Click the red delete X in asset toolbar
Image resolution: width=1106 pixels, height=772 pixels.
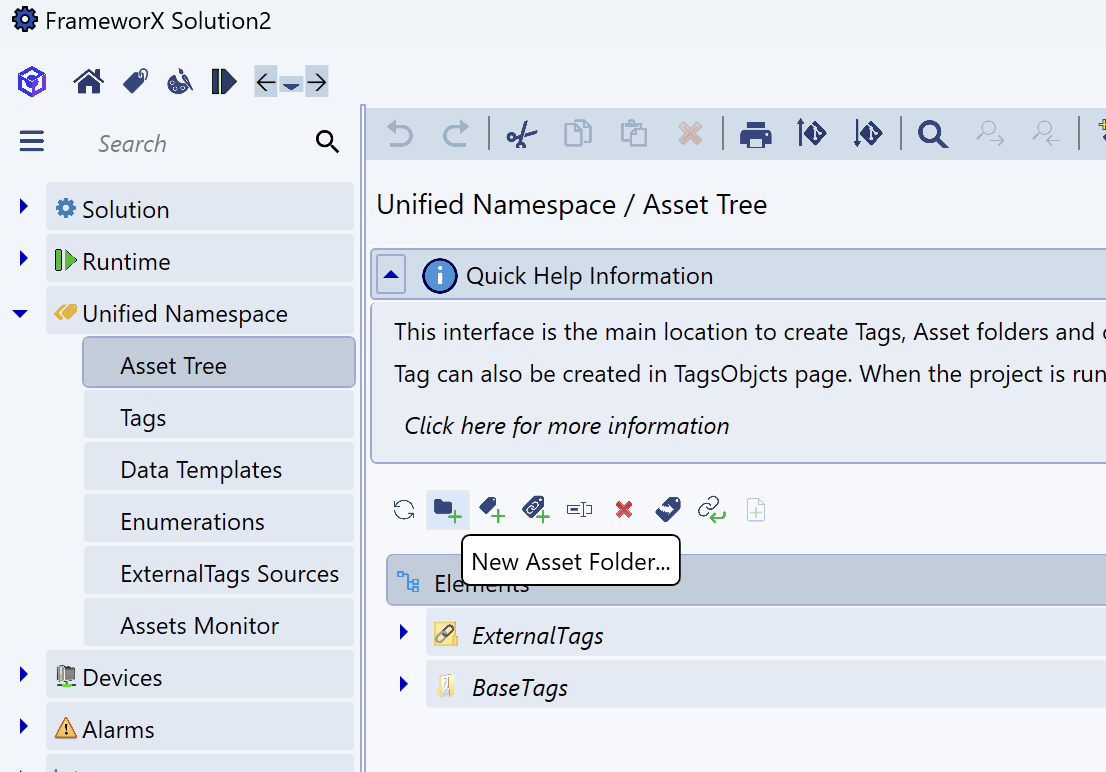point(624,510)
